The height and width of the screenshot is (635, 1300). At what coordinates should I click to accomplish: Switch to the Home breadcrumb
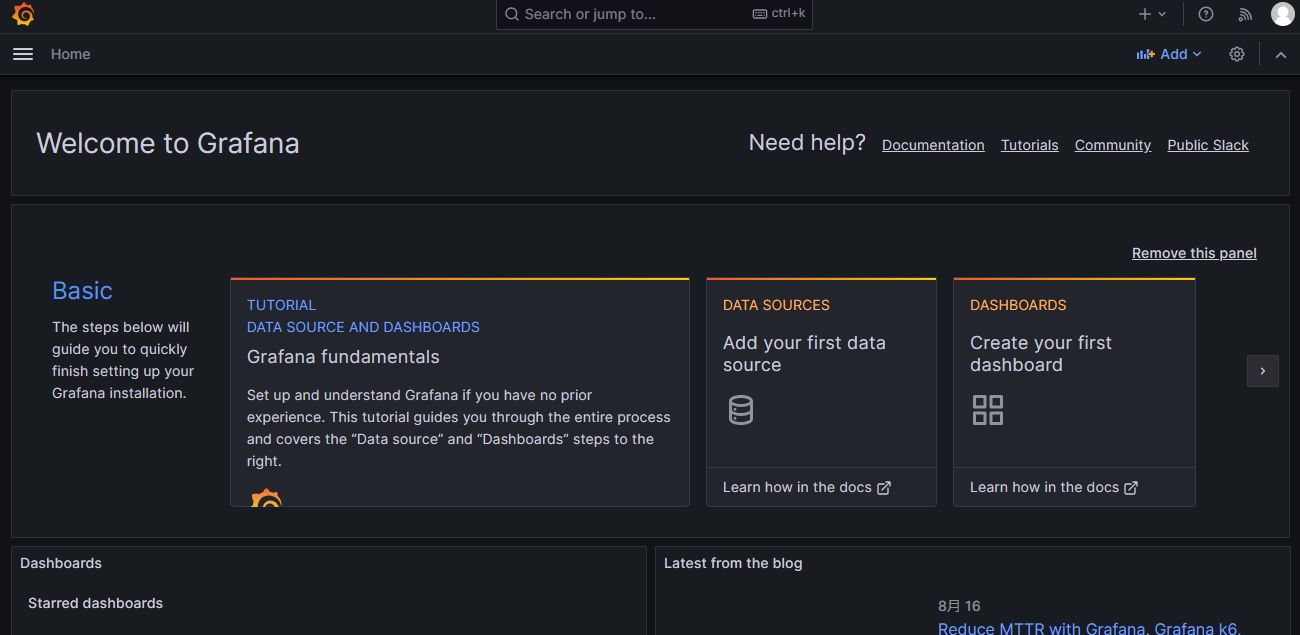pyautogui.click(x=70, y=54)
